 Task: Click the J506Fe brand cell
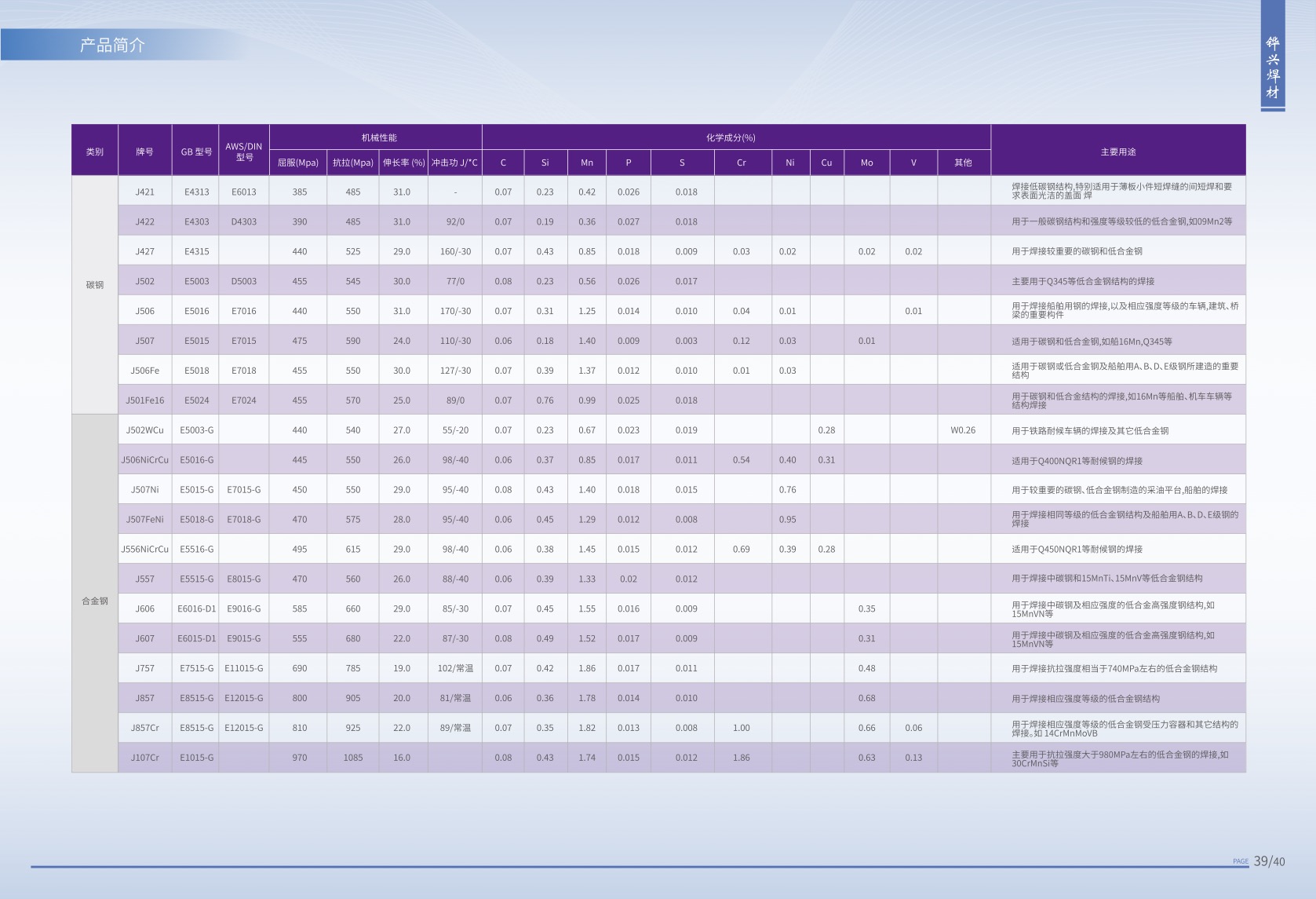tap(144, 371)
